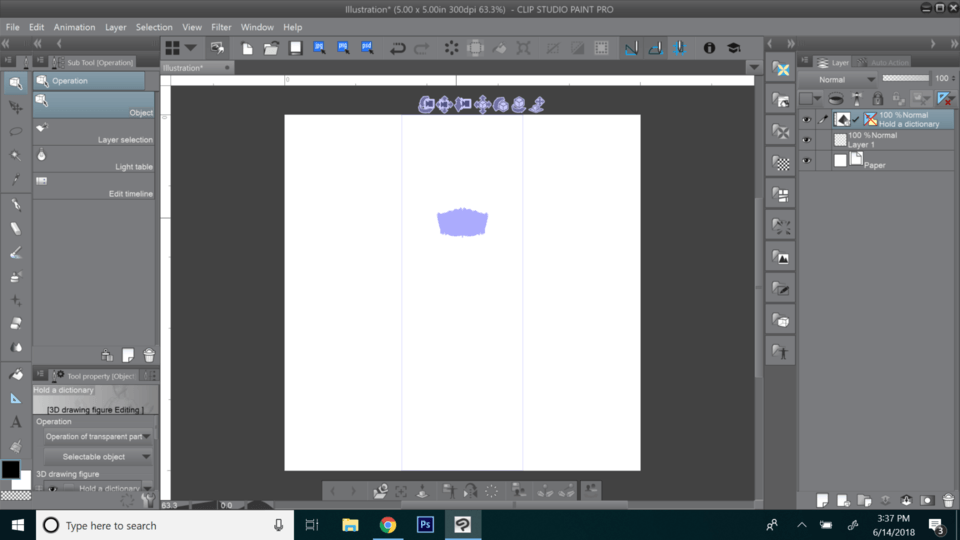Hide the 'Hold a dictionary' layer
The image size is (960, 540).
(x=807, y=120)
